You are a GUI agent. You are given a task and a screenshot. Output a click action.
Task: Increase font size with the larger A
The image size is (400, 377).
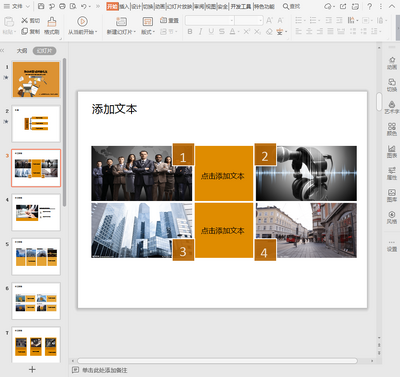(x=269, y=21)
